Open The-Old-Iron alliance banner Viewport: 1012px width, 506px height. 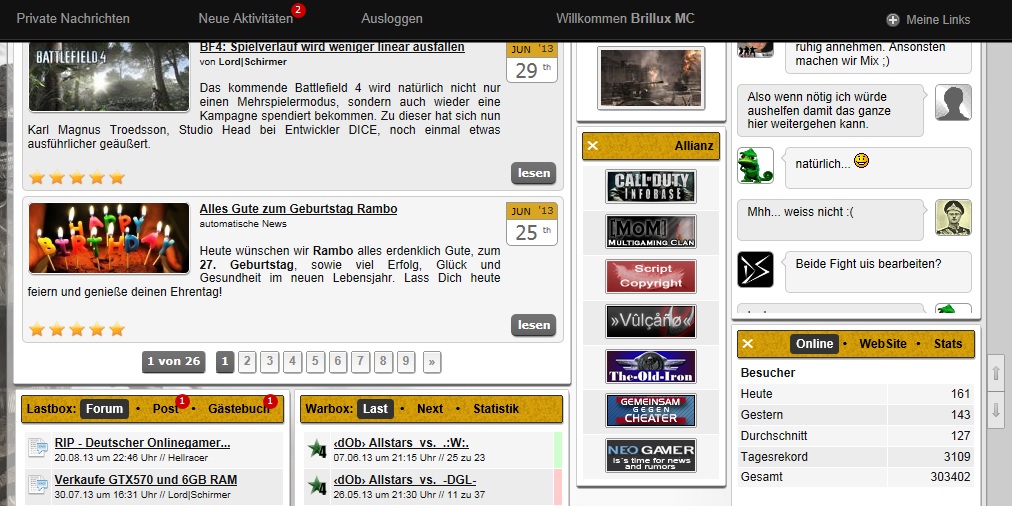click(651, 367)
